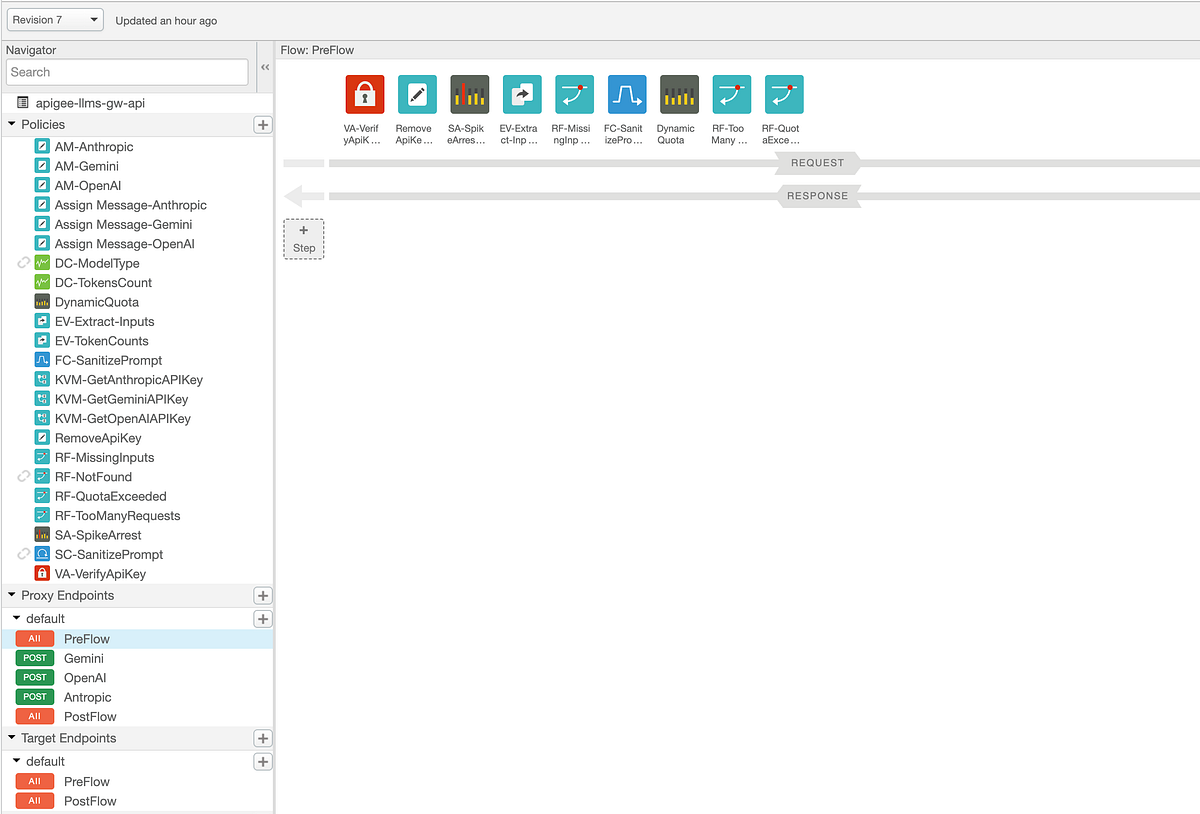
Task: Add a new policy with plus button
Action: tap(263, 125)
